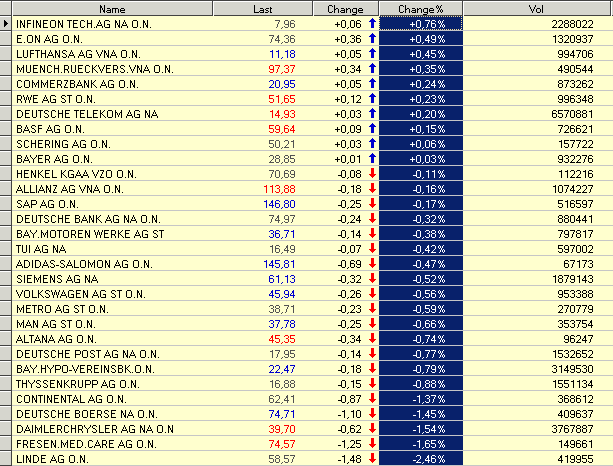Click the last price 145,81
This screenshot has width=613, height=466.
(x=280, y=264)
